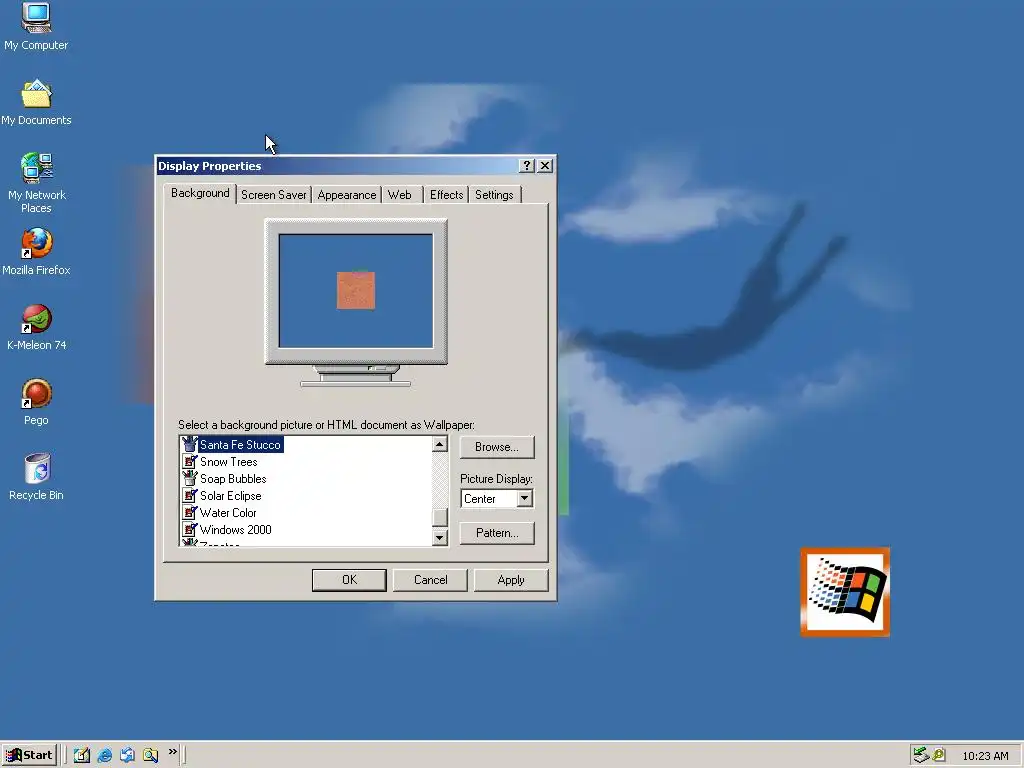The height and width of the screenshot is (768, 1024).
Task: Select Santa Fe Stucco wallpaper
Action: coord(240,445)
